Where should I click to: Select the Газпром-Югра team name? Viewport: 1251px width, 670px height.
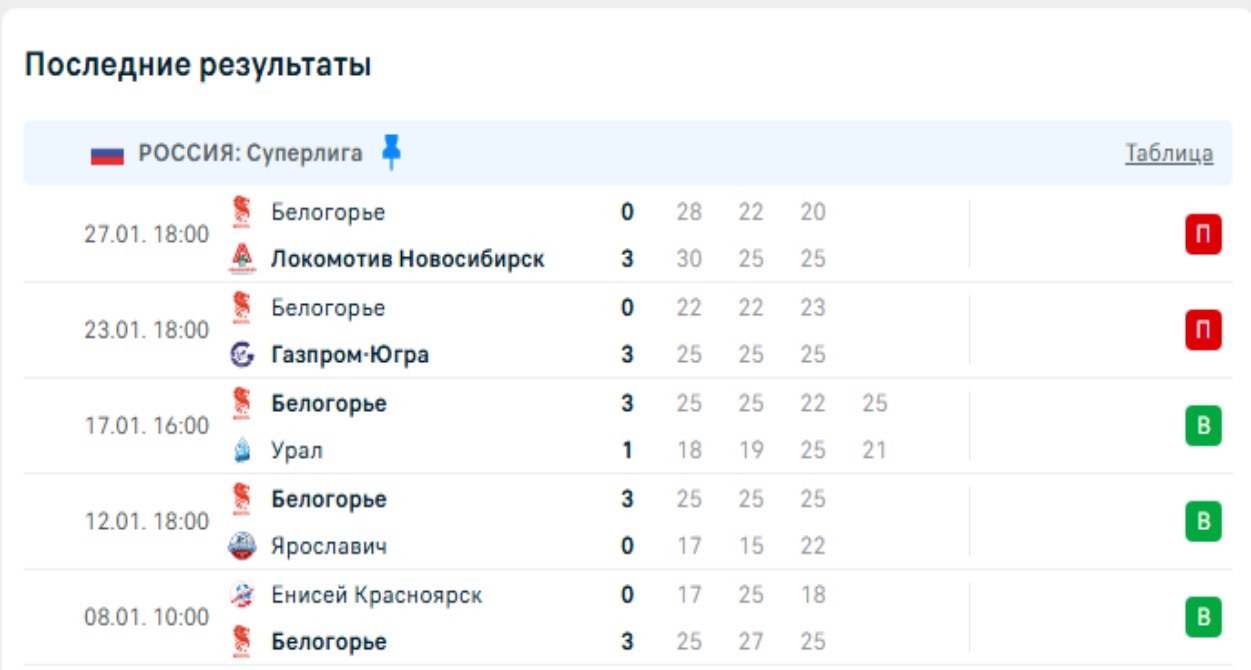click(x=350, y=355)
